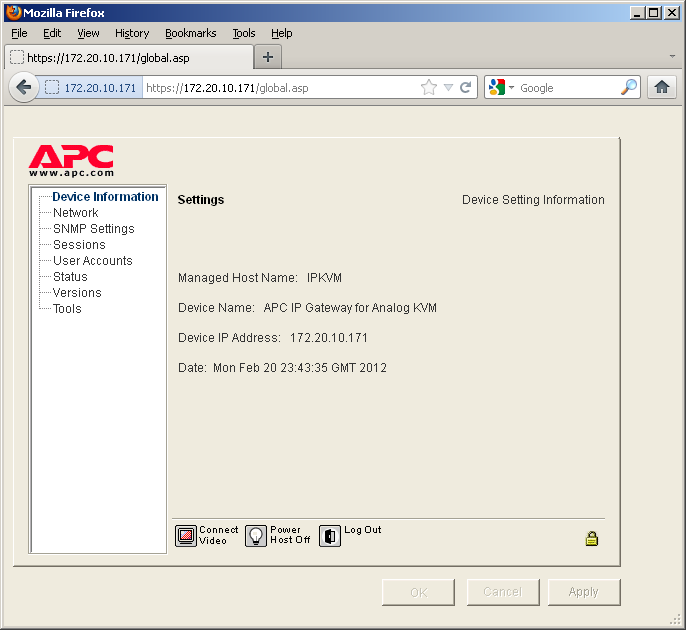Open SNMP Settings in the navigation tree
This screenshot has height=630, width=686.
point(93,229)
